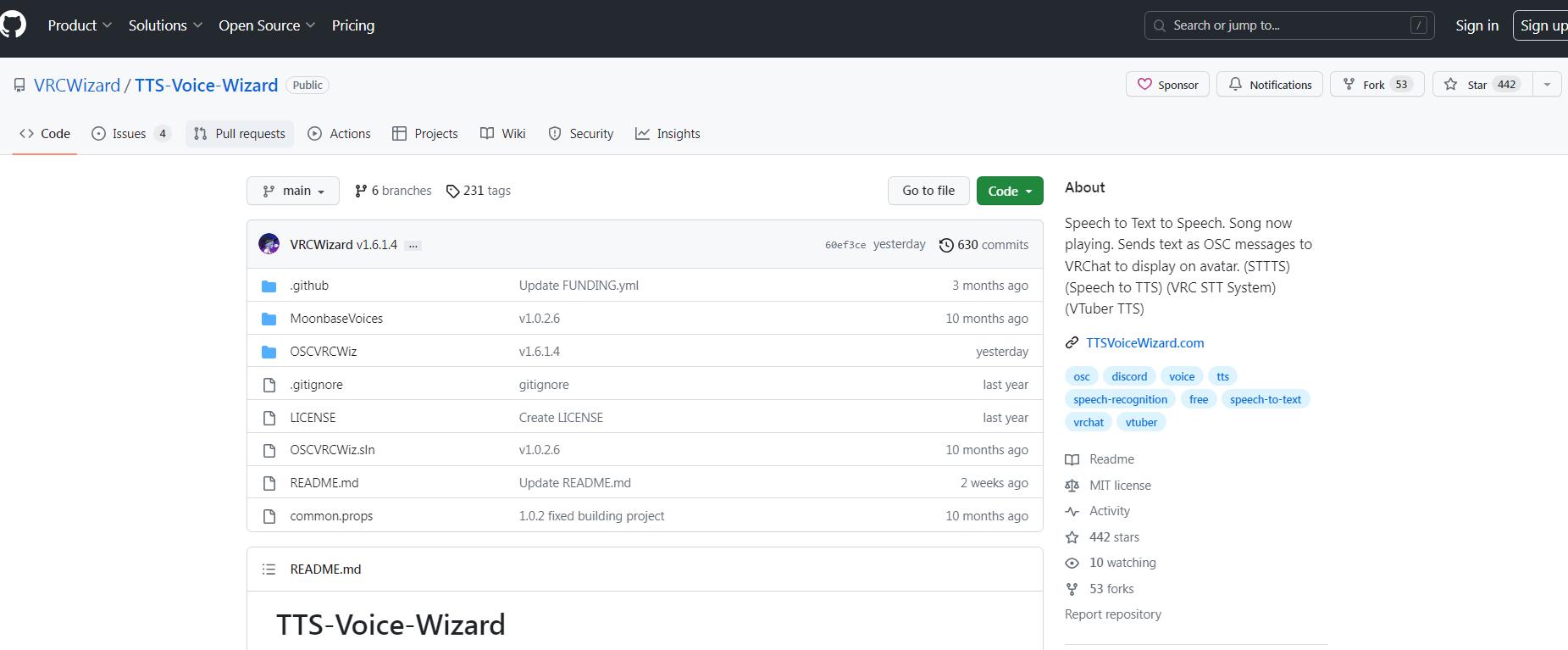Click the LICENSE file icon
1568x650 pixels.
point(269,418)
